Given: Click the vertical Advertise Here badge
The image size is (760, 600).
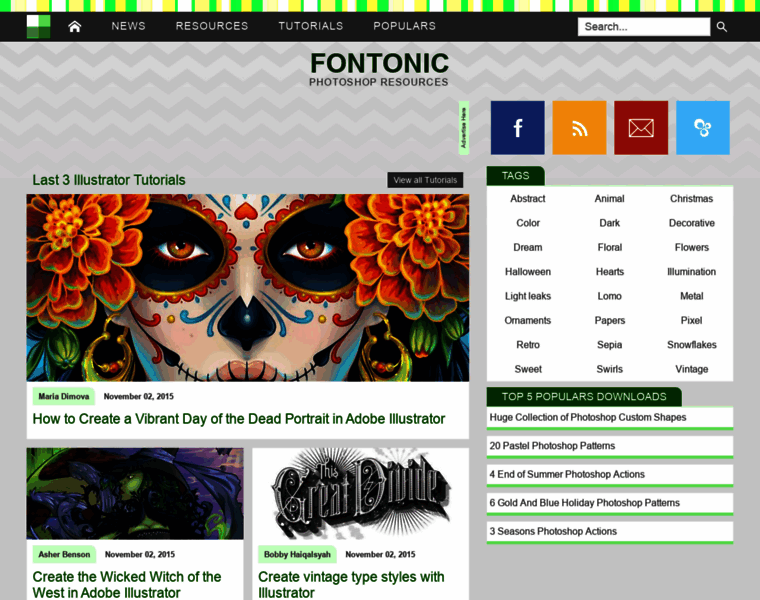Looking at the screenshot, I should [464, 128].
